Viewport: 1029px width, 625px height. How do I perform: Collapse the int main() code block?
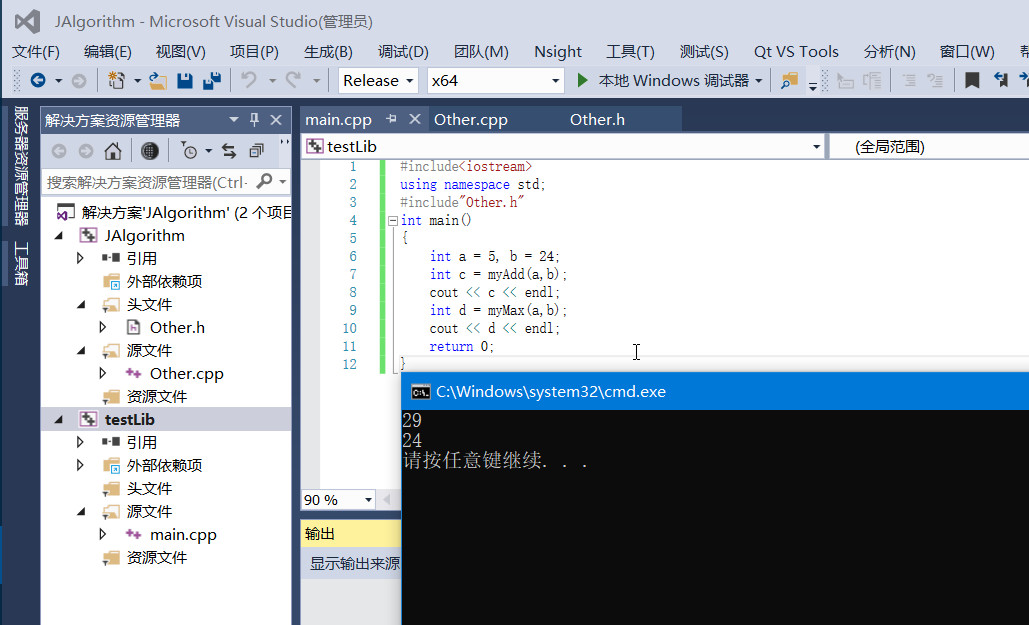click(x=392, y=221)
